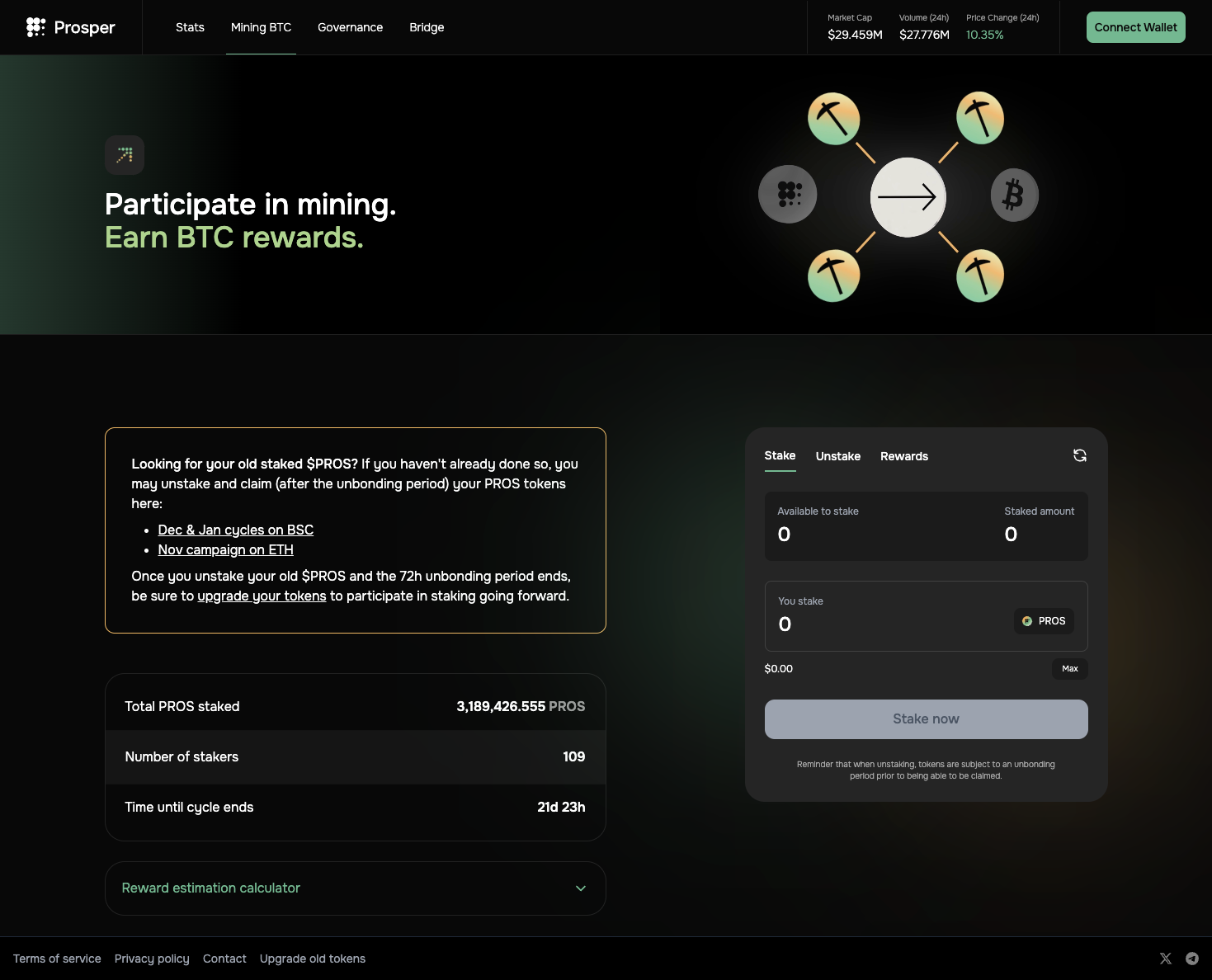Click the 109 number of stakers value

(x=573, y=756)
